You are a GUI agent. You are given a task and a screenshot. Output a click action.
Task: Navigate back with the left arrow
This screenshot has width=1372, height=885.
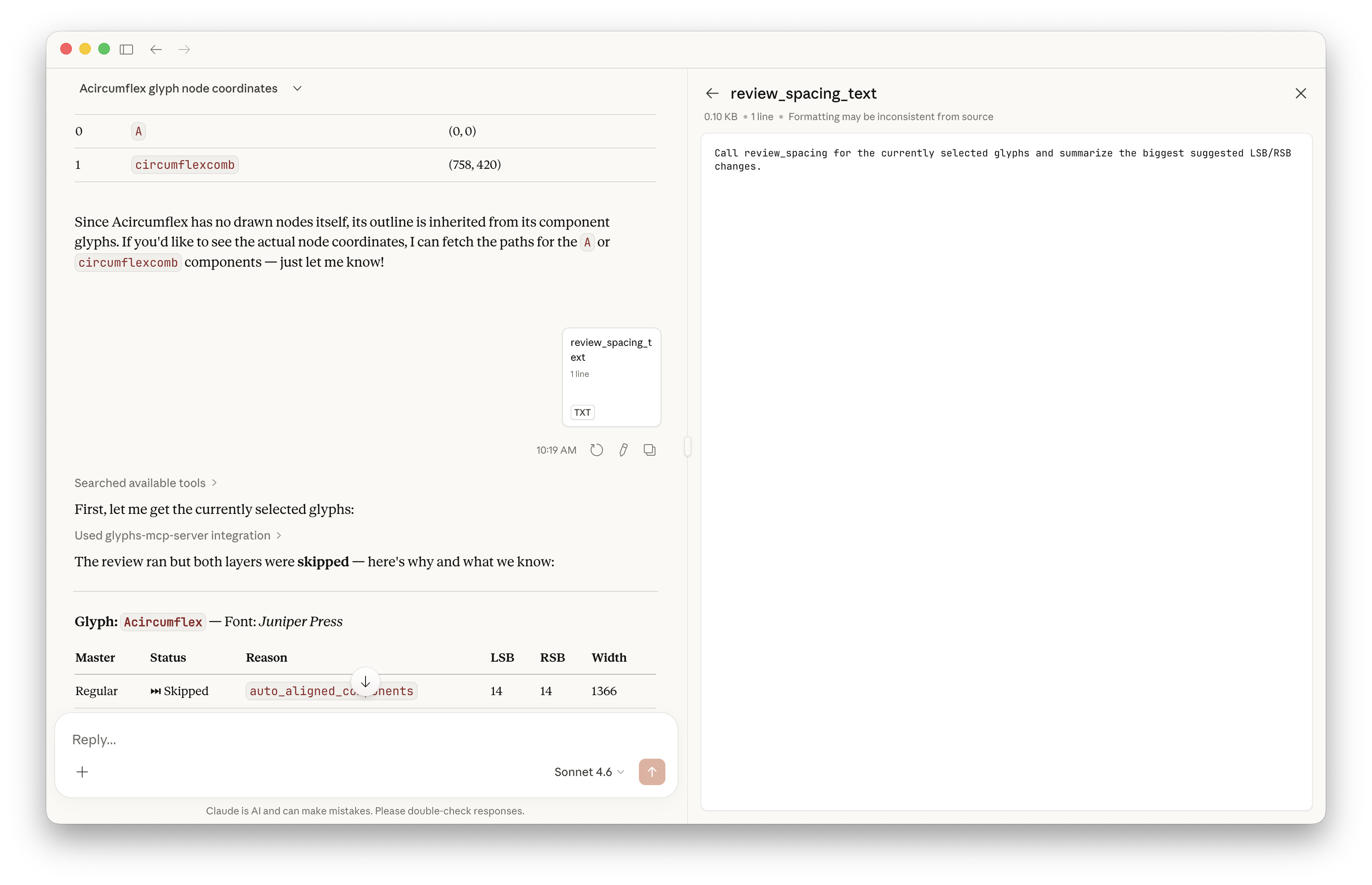click(x=156, y=50)
